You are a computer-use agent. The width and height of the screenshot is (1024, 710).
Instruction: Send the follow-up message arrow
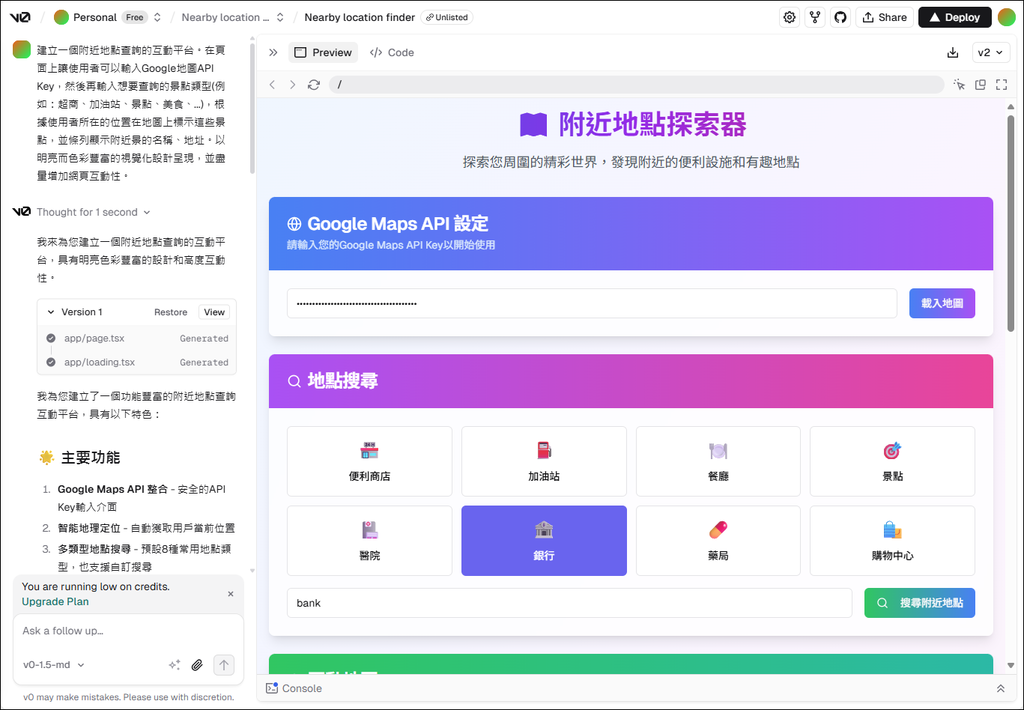pyautogui.click(x=223, y=665)
